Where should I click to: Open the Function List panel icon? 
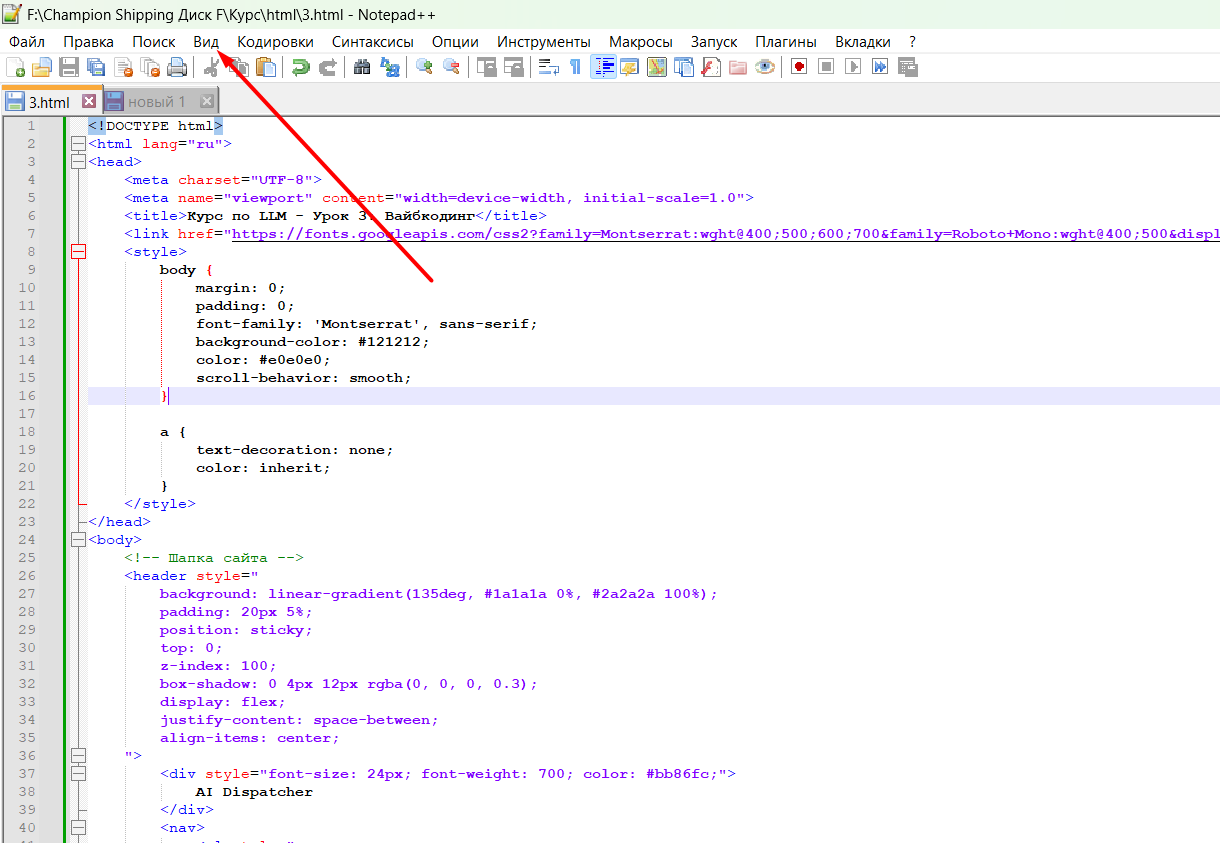pyautogui.click(x=711, y=67)
